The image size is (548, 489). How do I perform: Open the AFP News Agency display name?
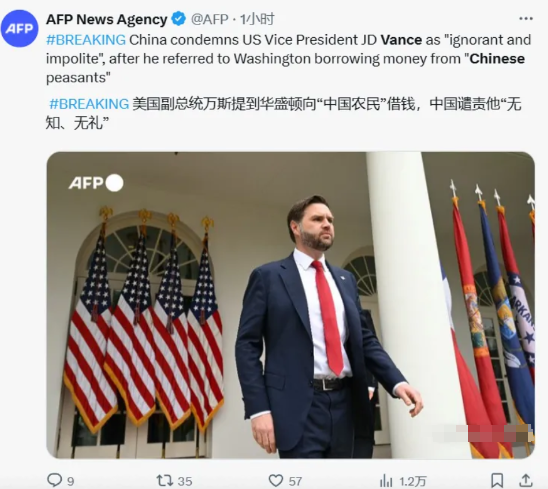pos(107,19)
